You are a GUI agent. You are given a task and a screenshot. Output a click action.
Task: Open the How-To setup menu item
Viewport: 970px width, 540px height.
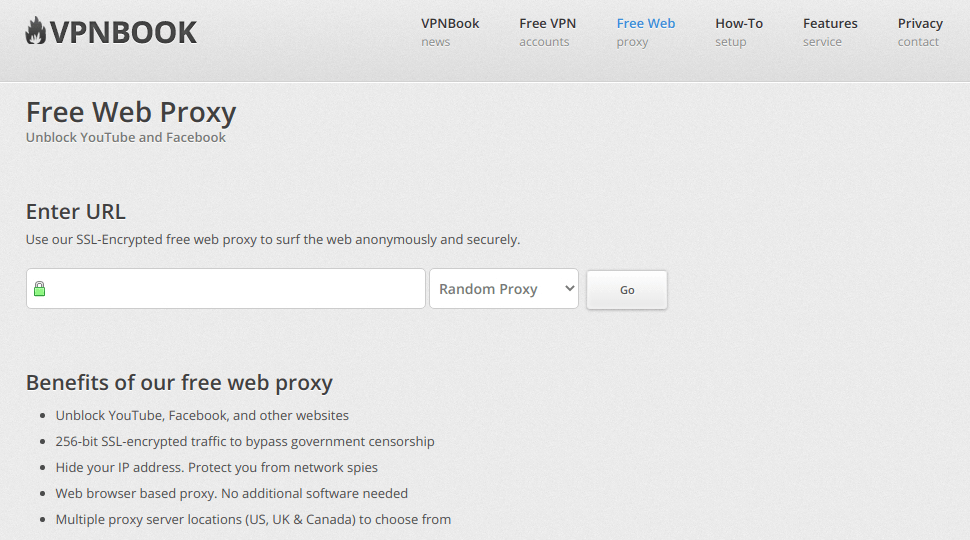click(x=739, y=32)
